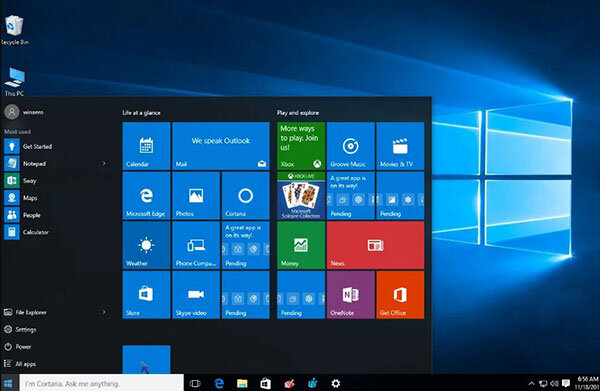Viewport: 600px width, 391px height.
Task: Open the Photos tile
Action: click(196, 196)
